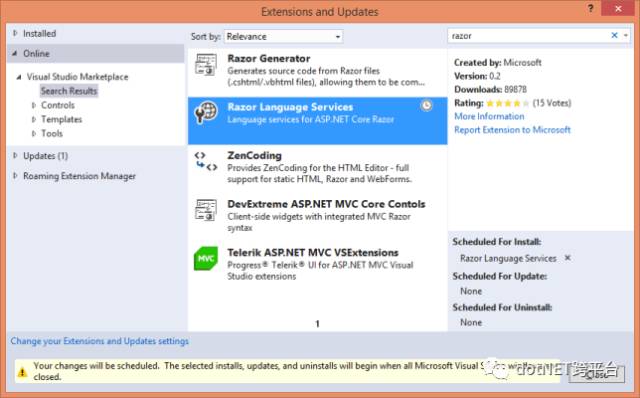Screen dimensions: 640x398
Task: Select the Updates (1) label
Action: point(46,156)
